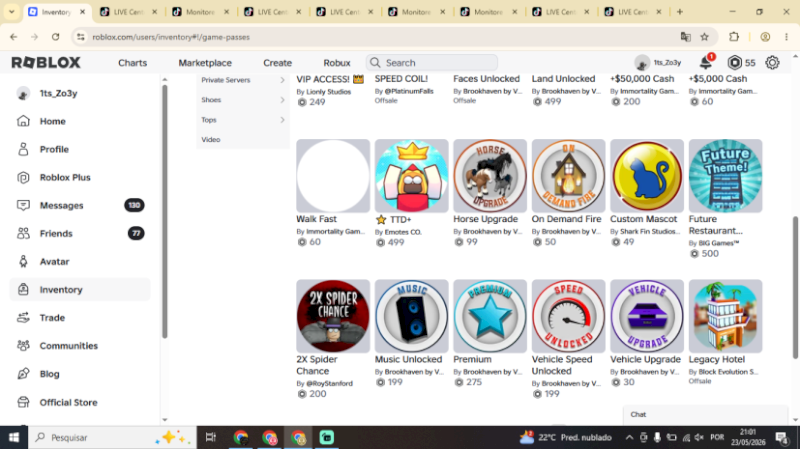Click the muted volume icon in system tray
800x449 pixels.
[x=699, y=437]
